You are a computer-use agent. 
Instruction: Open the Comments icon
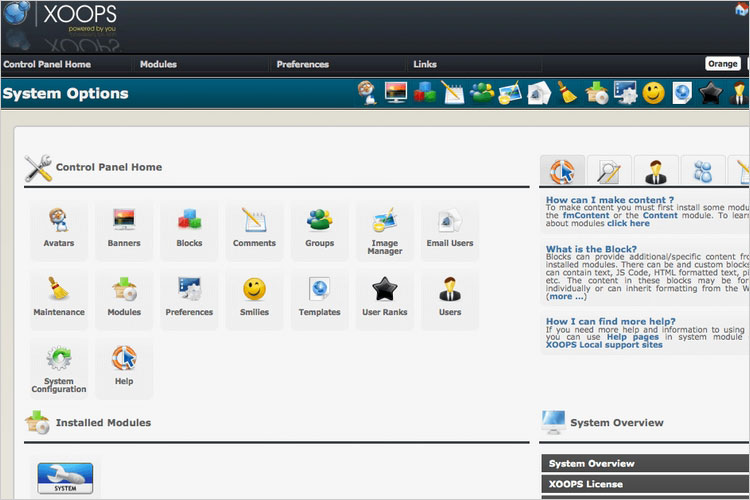254,227
